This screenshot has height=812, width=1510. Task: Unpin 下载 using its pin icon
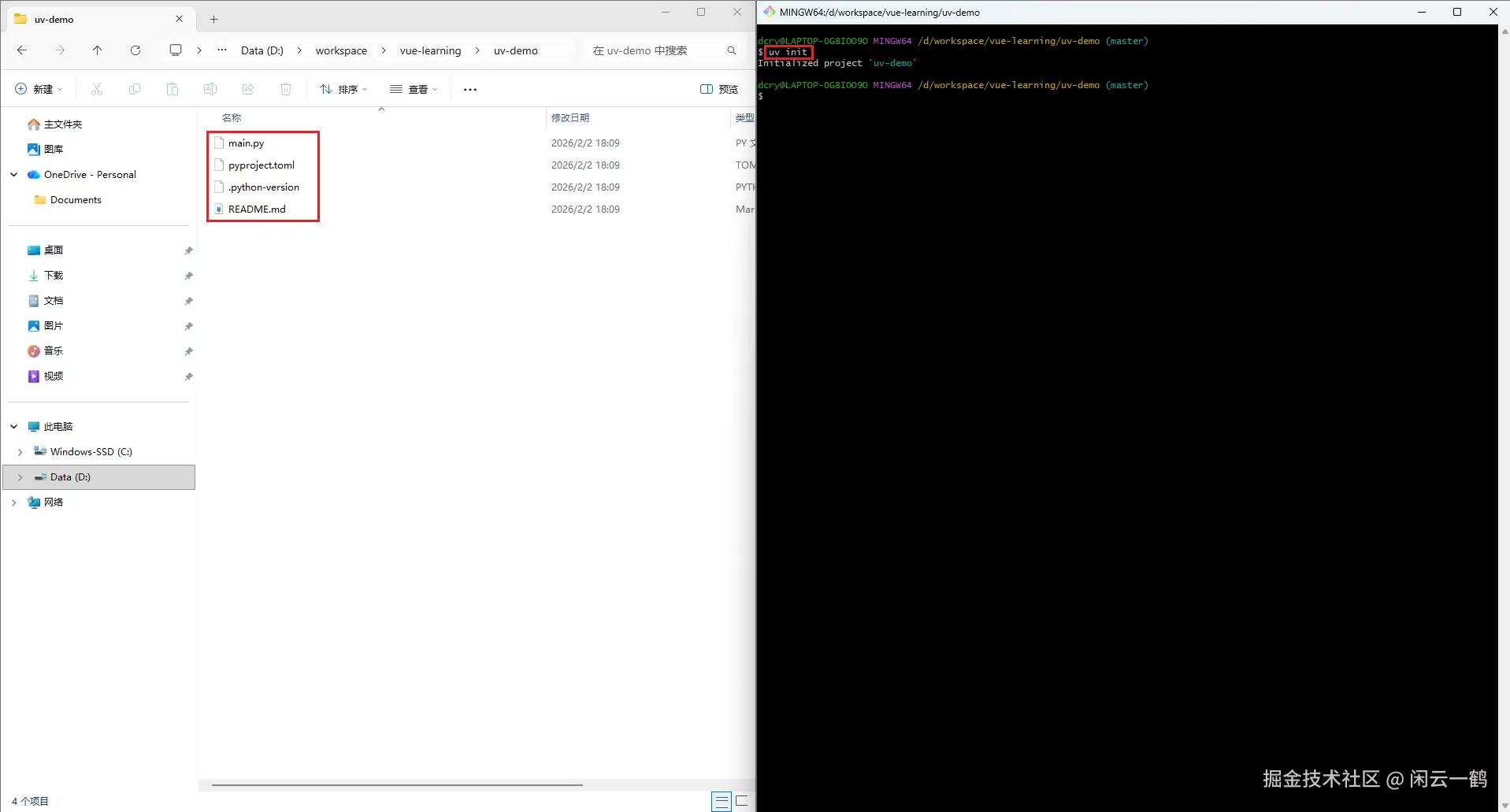pos(188,276)
